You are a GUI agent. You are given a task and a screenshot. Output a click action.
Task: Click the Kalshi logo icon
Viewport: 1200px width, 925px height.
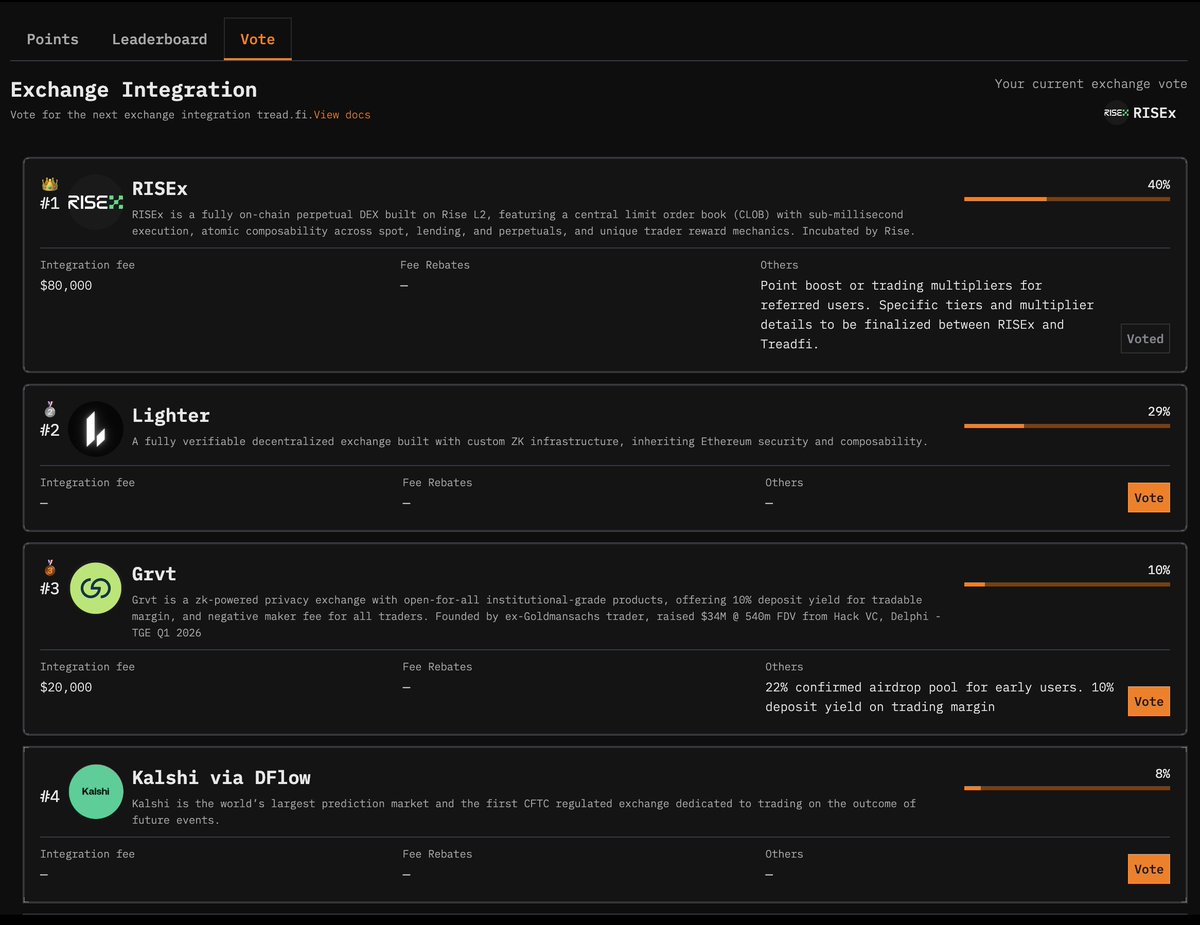click(x=95, y=791)
